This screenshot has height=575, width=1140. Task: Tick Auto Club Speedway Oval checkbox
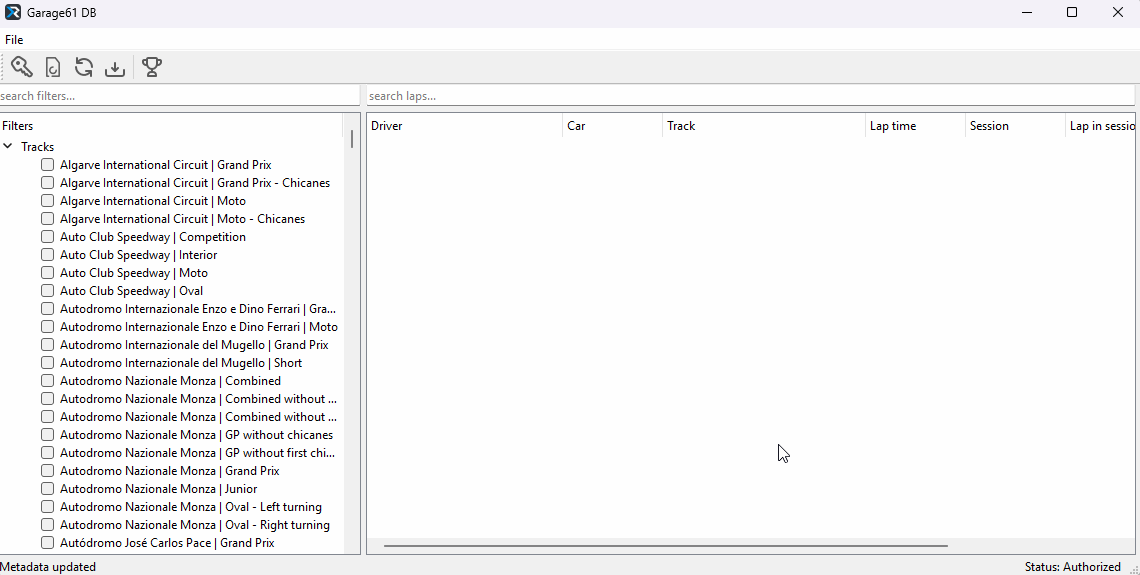[47, 291]
